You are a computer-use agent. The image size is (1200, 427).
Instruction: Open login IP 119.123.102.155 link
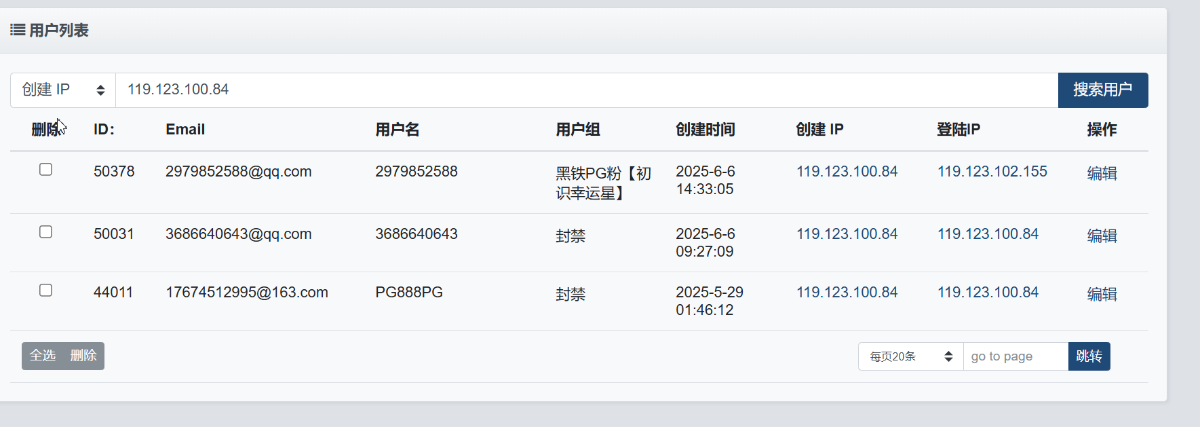(992, 172)
